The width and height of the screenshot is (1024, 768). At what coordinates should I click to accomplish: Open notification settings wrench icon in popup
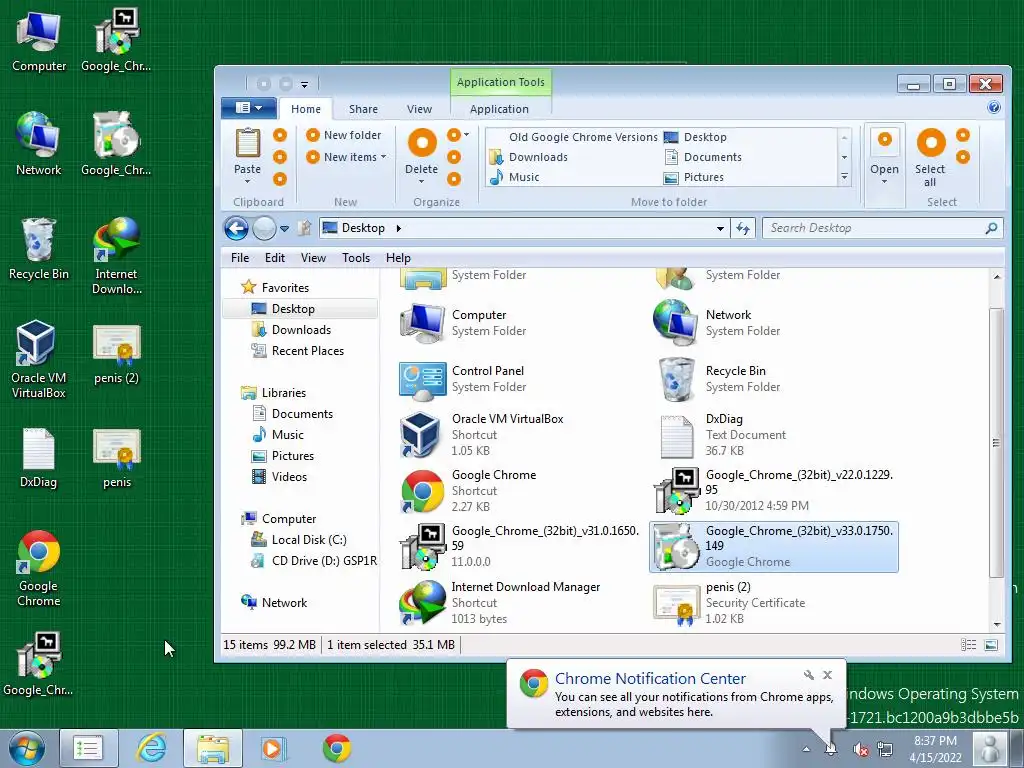pos(808,675)
